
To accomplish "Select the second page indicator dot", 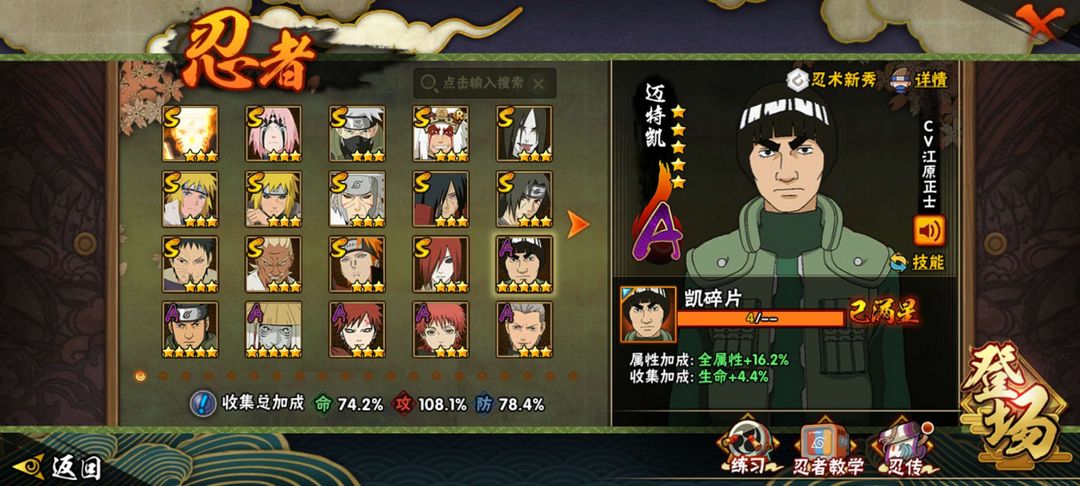I will (163, 376).
